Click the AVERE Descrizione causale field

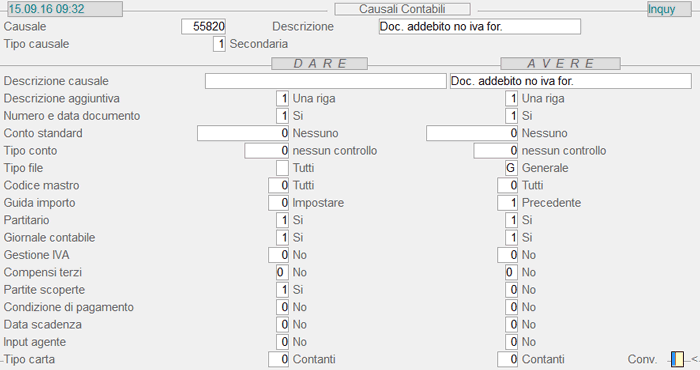pos(571,81)
